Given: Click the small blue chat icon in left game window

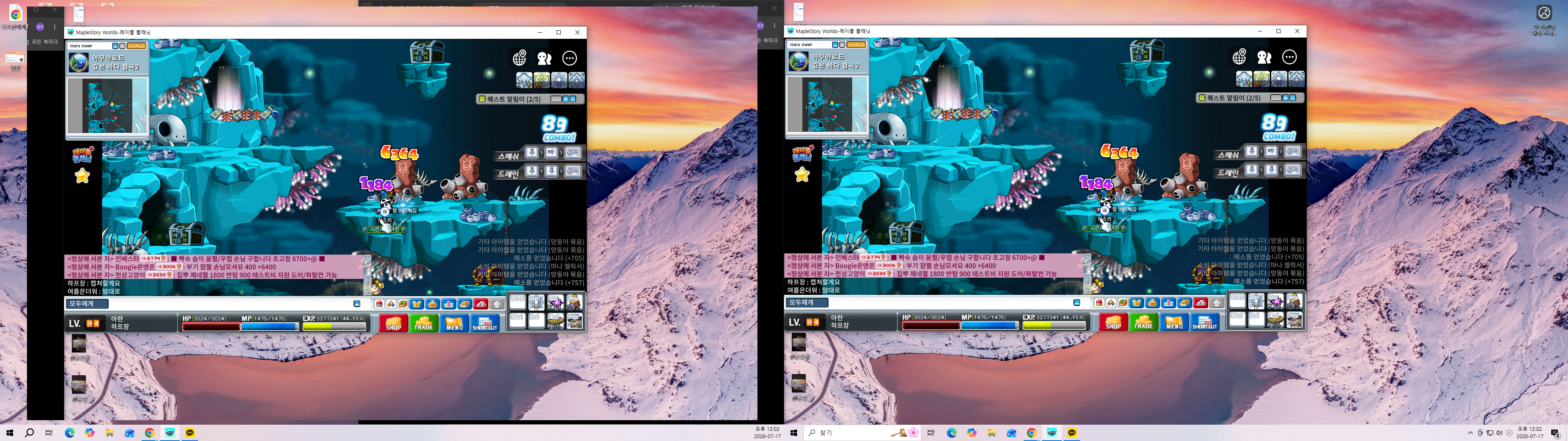Looking at the screenshot, I should [x=357, y=304].
